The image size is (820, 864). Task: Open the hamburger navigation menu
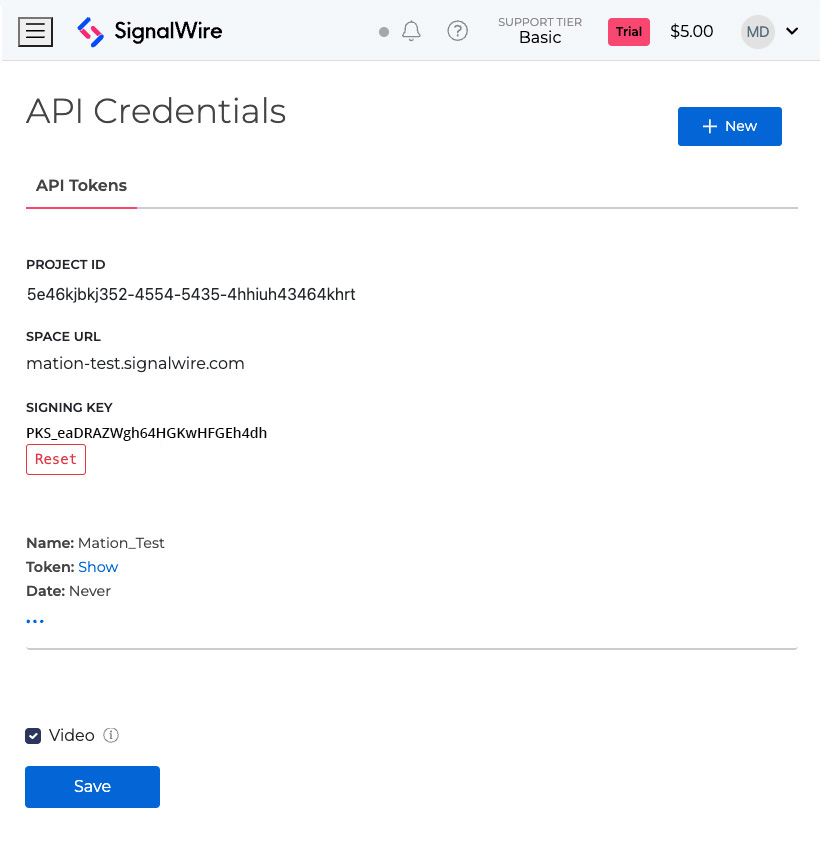point(35,31)
